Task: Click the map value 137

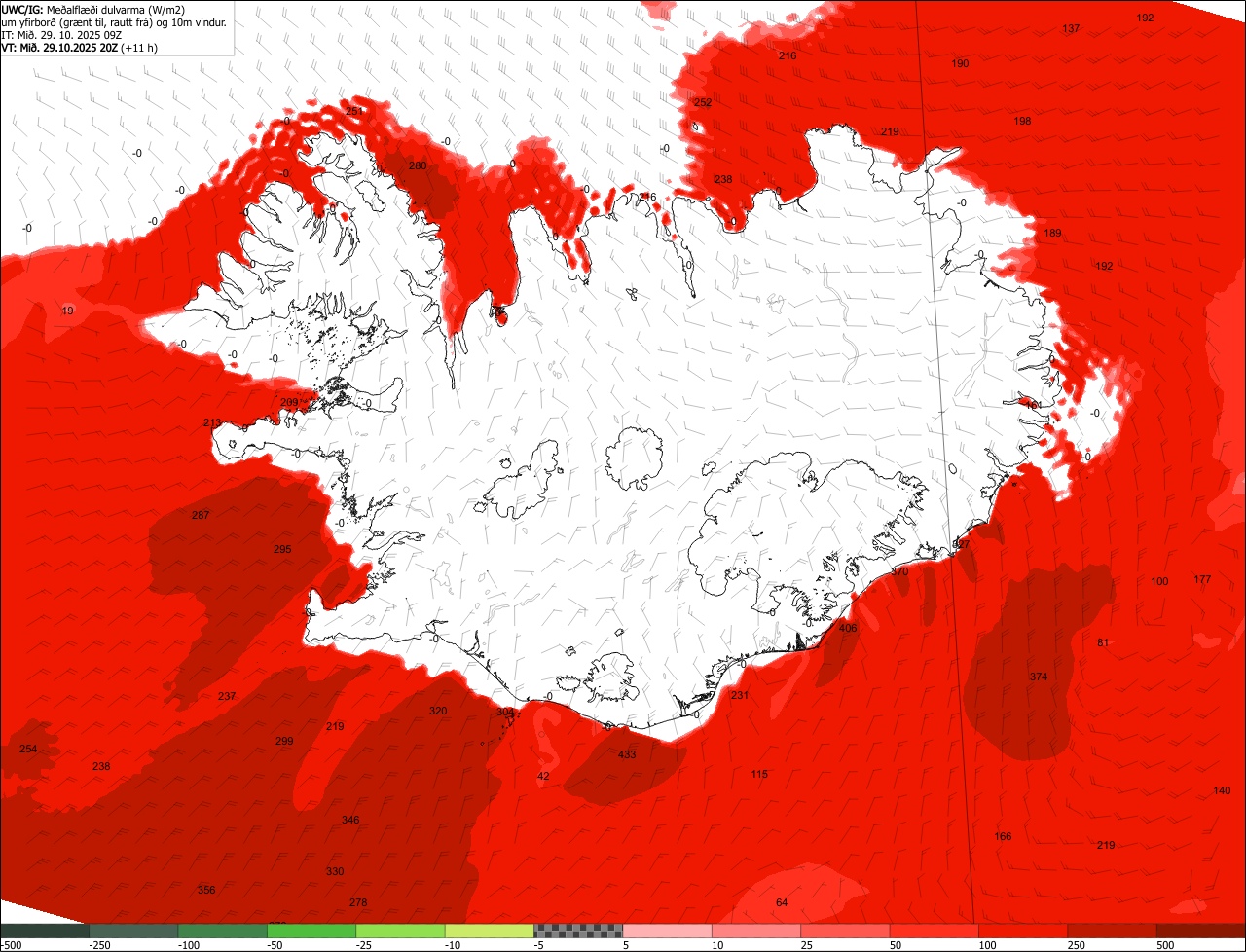Action: [x=1071, y=28]
